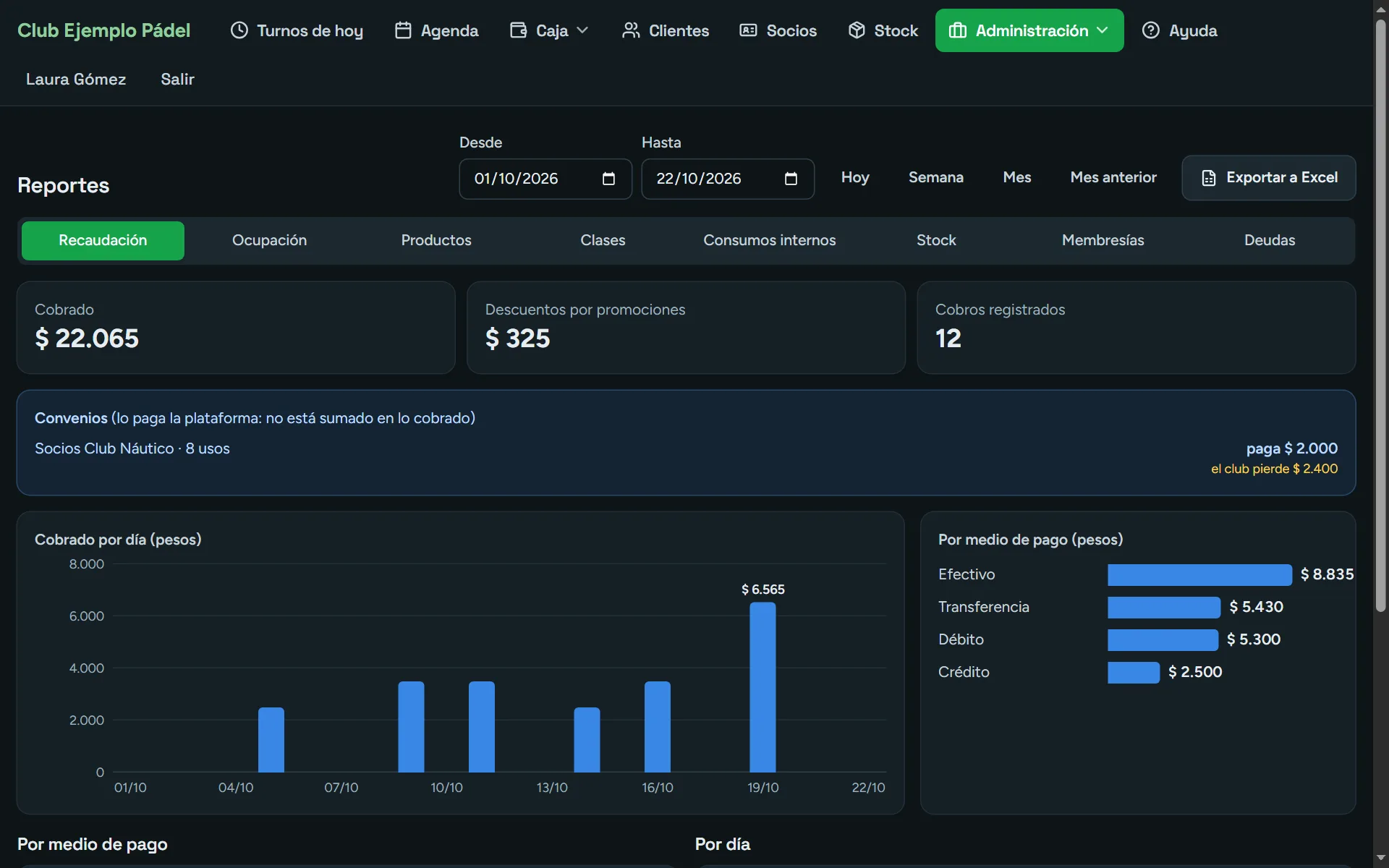Click the 19/10 bar showing $ 6.565
This screenshot has height=868, width=1389.
(763, 687)
